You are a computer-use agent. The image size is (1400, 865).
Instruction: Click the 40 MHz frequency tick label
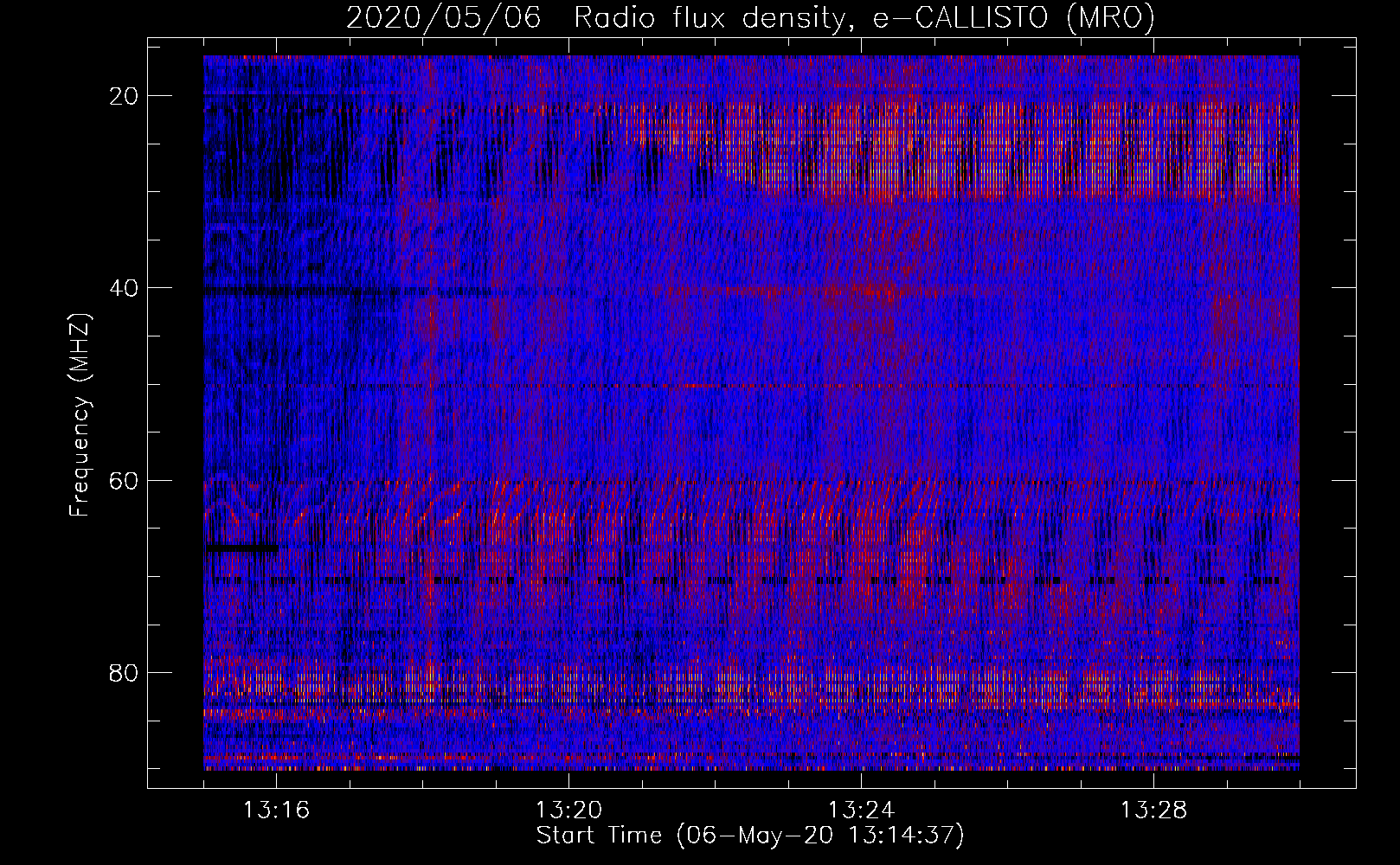[x=124, y=288]
